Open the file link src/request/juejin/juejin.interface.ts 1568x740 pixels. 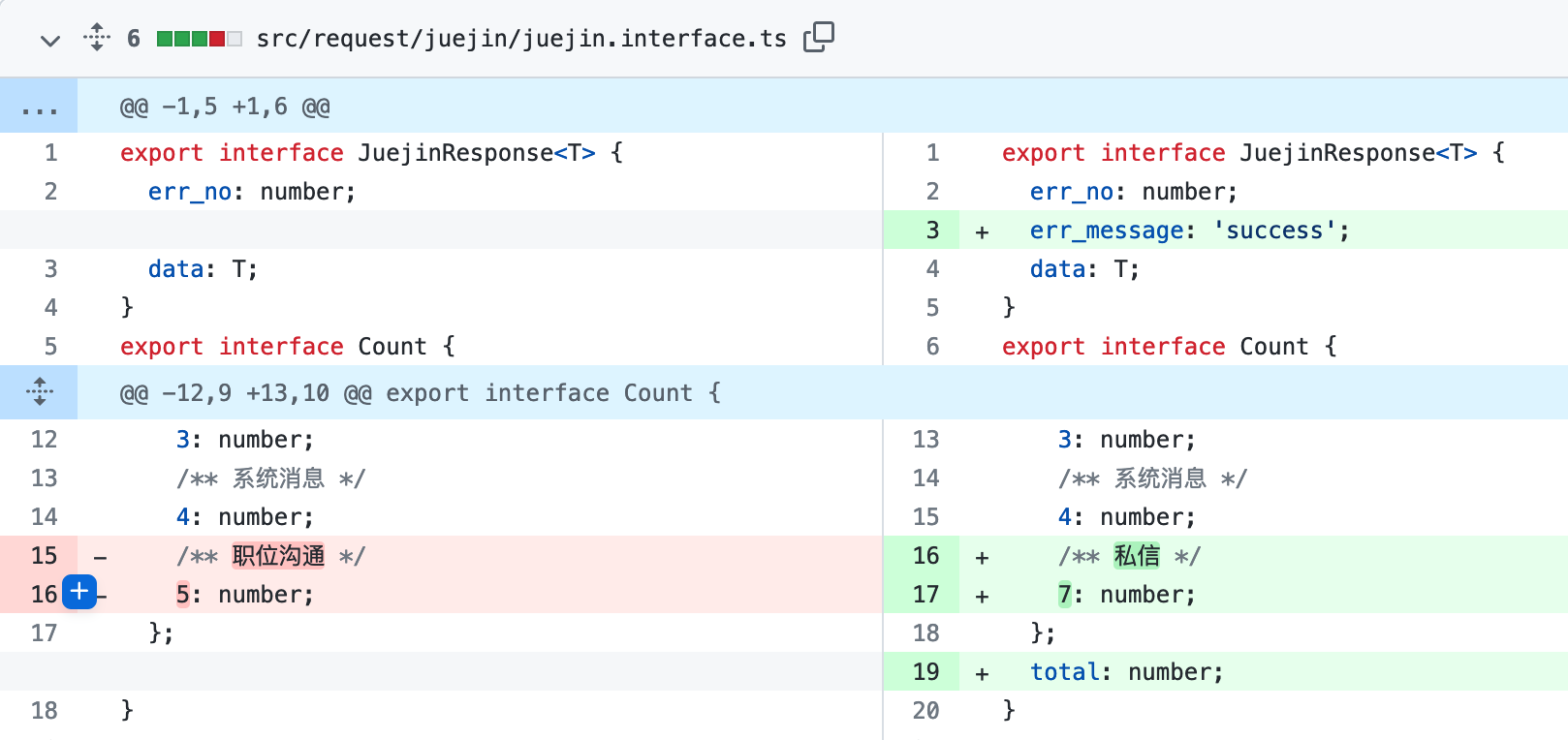tap(521, 39)
